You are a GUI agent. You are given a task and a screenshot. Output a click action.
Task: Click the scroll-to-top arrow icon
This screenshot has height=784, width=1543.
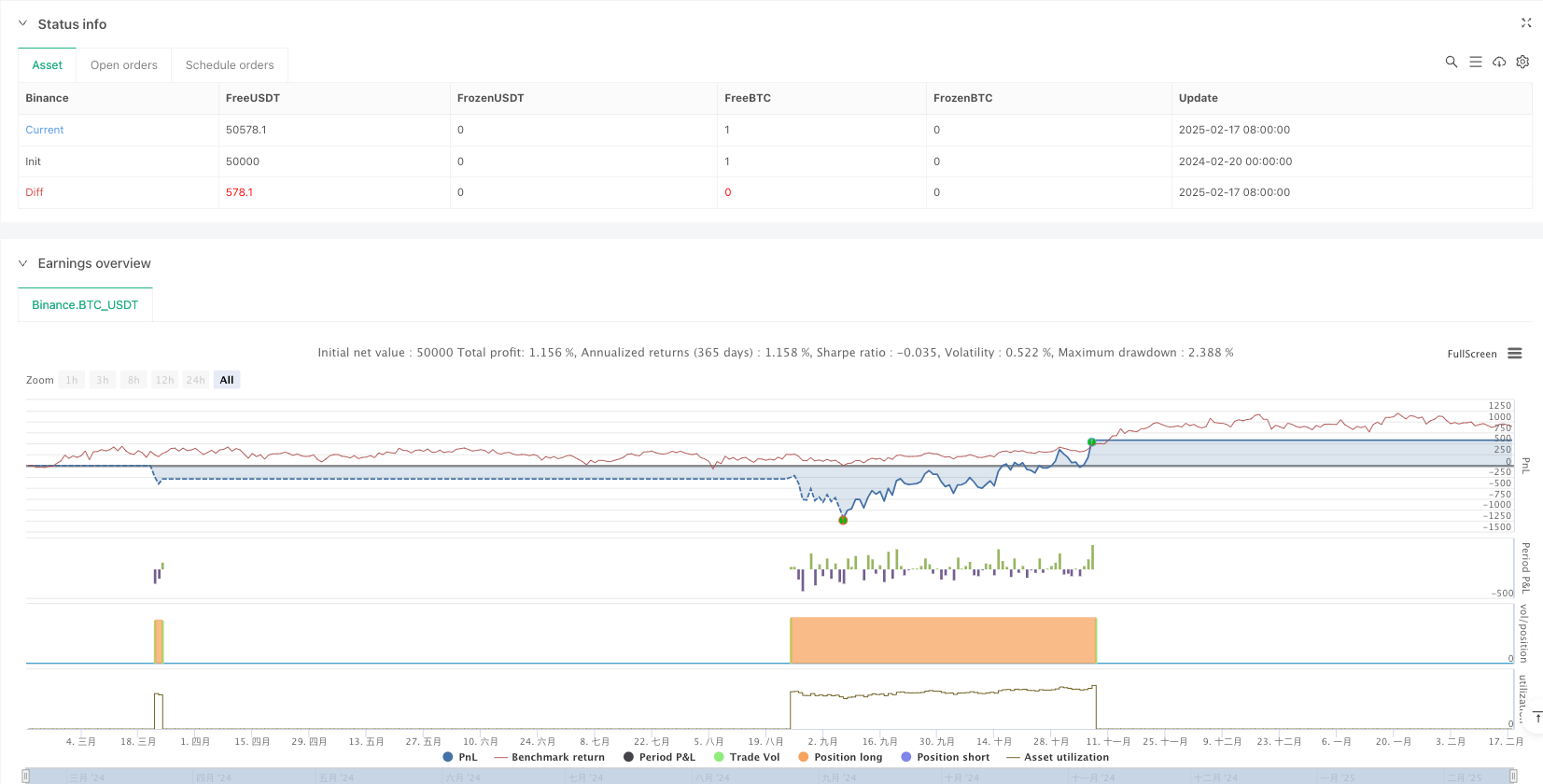tap(1536, 716)
